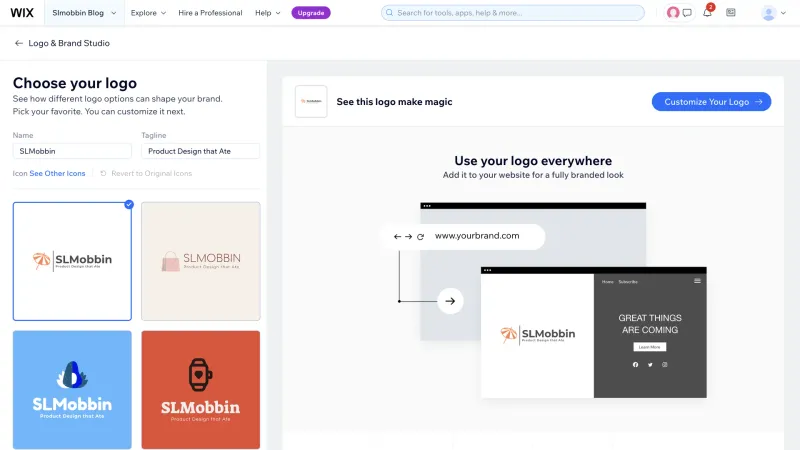Screen dimensions: 800x450
Task: Select the blue background logo option
Action: (72, 390)
